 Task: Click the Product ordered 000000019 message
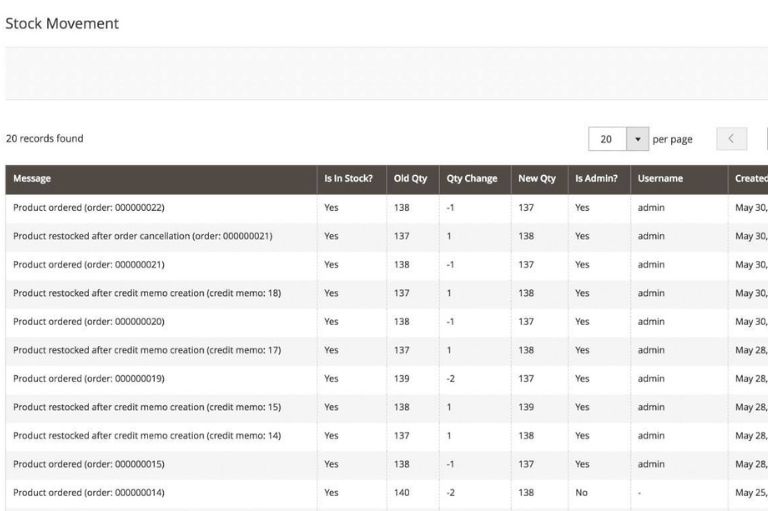[89, 379]
